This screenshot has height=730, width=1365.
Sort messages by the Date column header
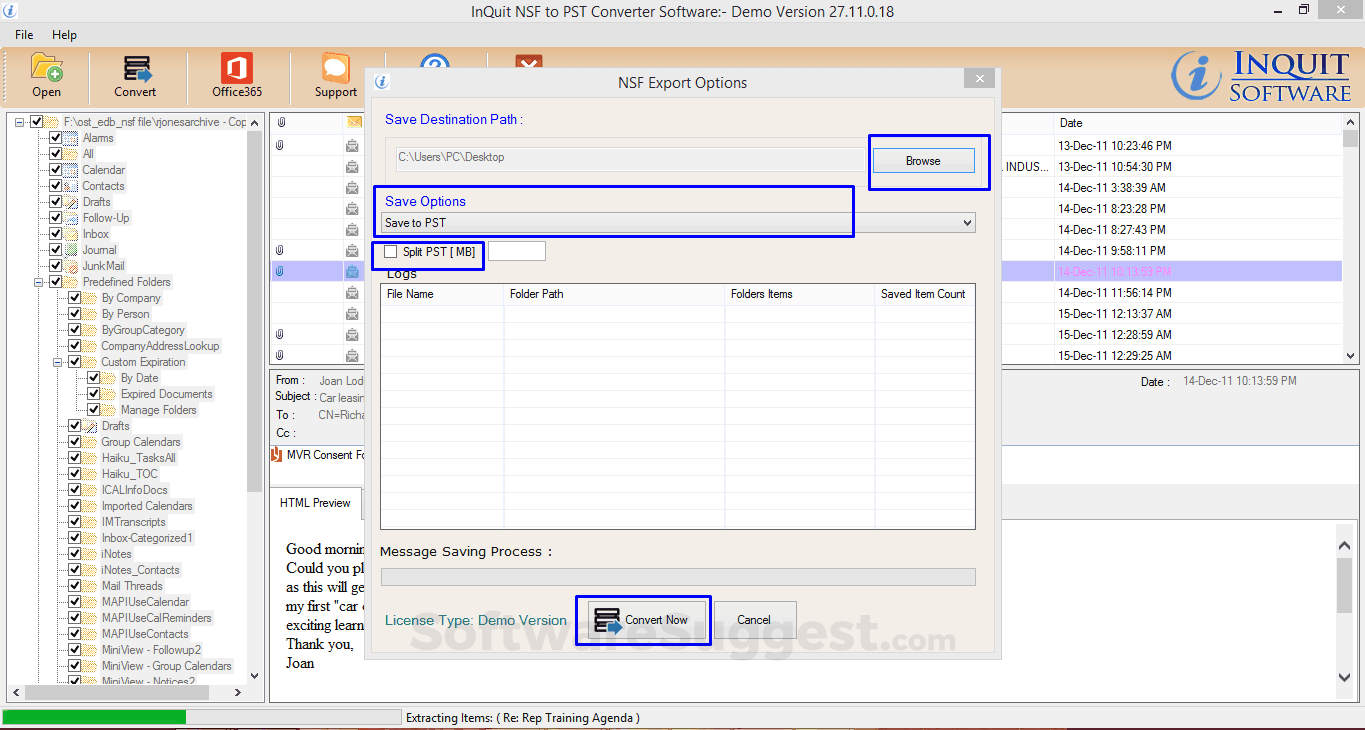[1197, 123]
